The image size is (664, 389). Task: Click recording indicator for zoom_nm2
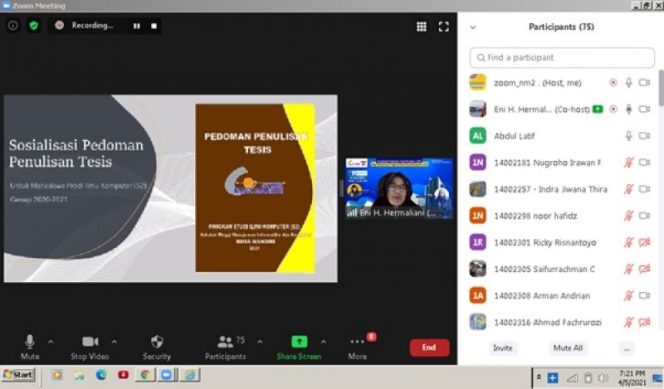click(x=613, y=83)
